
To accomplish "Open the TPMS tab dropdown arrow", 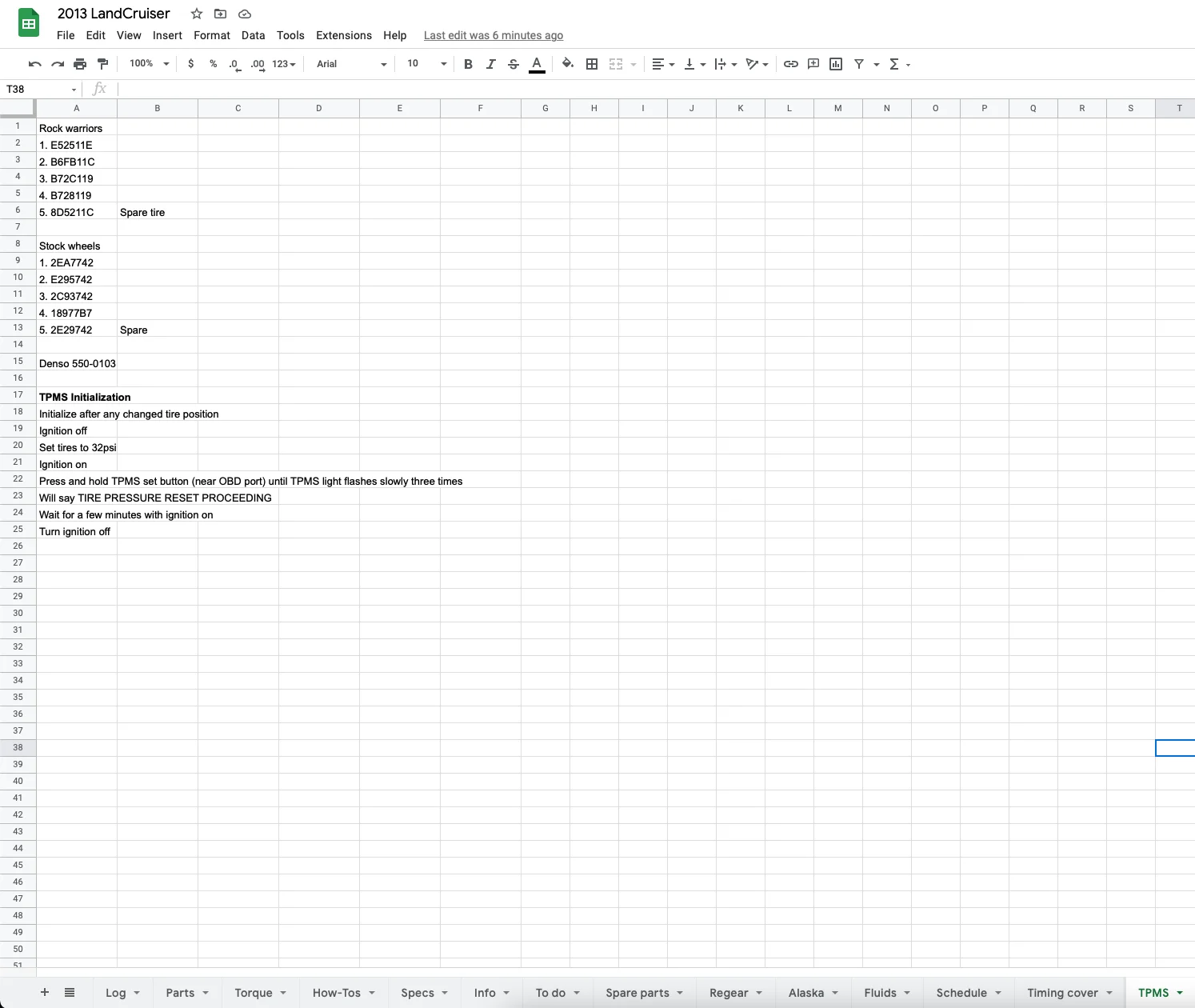I will pyautogui.click(x=1180, y=993).
